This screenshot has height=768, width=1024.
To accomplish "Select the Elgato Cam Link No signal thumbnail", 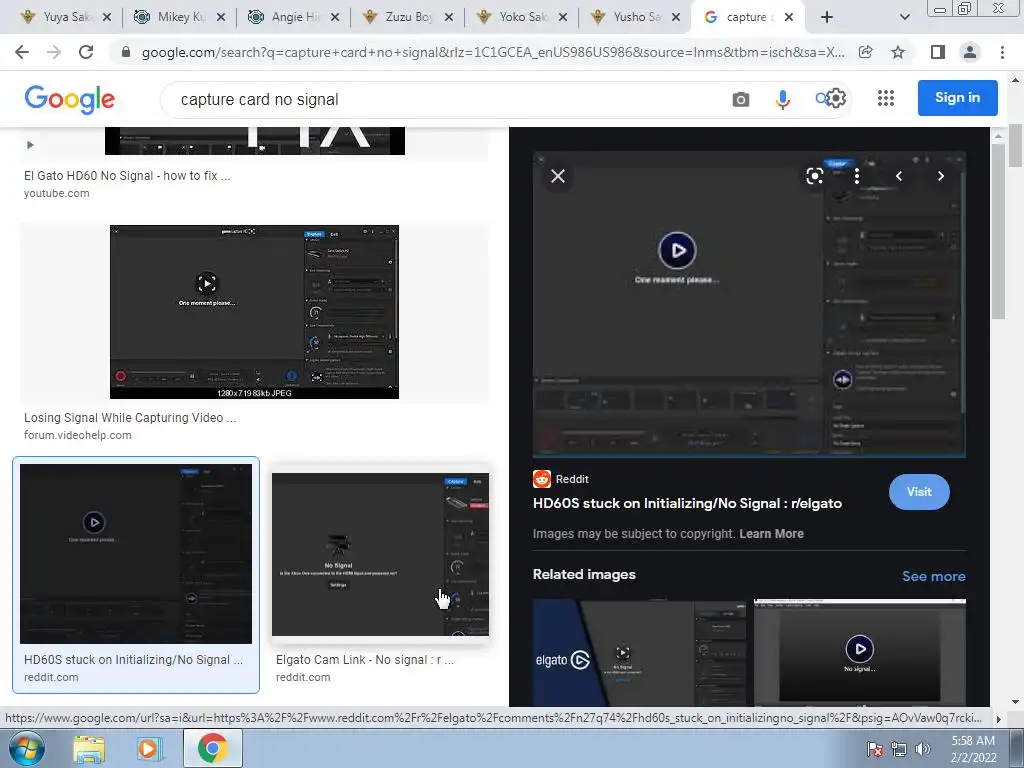I will pos(380,554).
